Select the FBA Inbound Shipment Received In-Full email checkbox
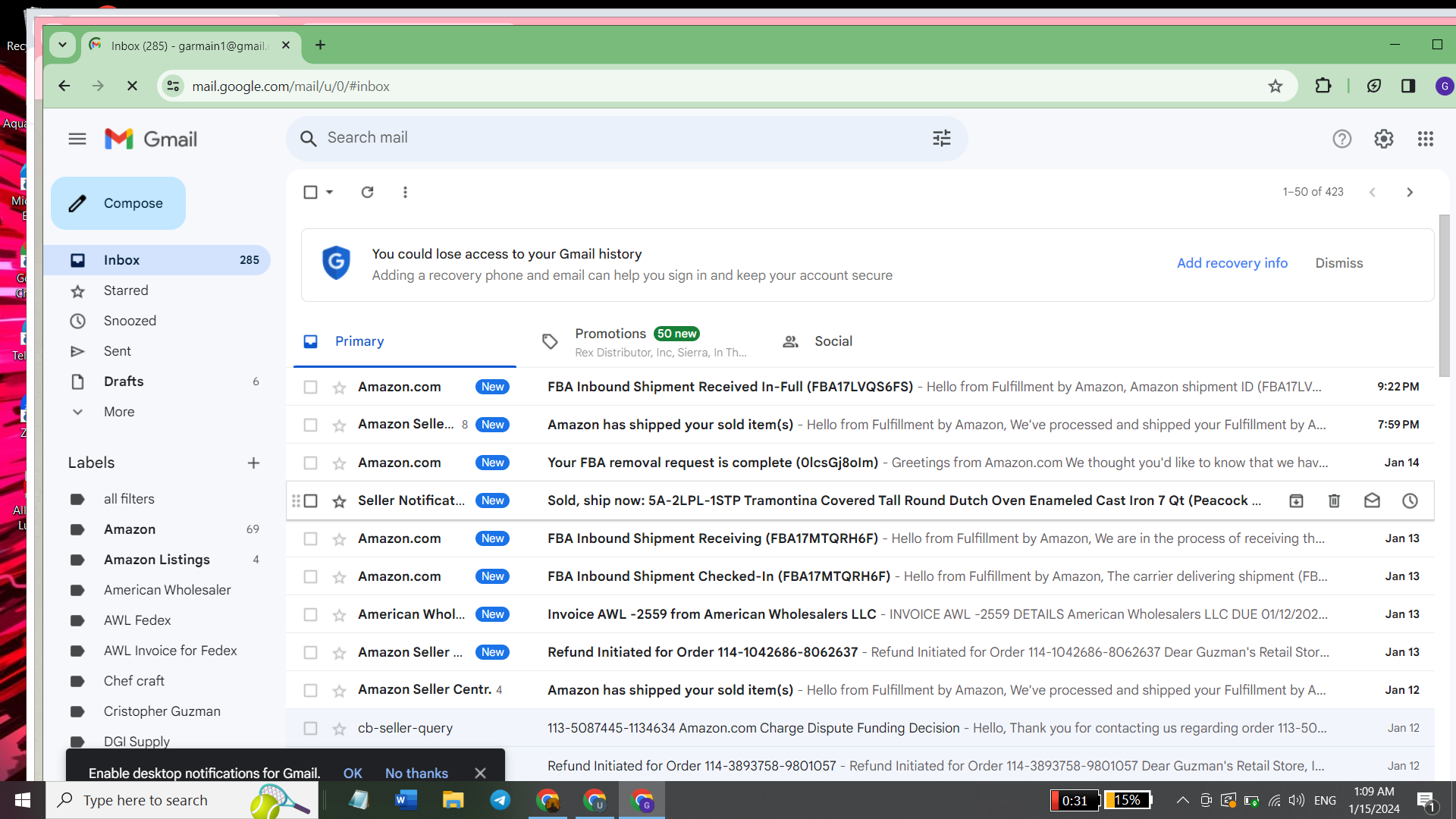The height and width of the screenshot is (819, 1456). pos(310,388)
